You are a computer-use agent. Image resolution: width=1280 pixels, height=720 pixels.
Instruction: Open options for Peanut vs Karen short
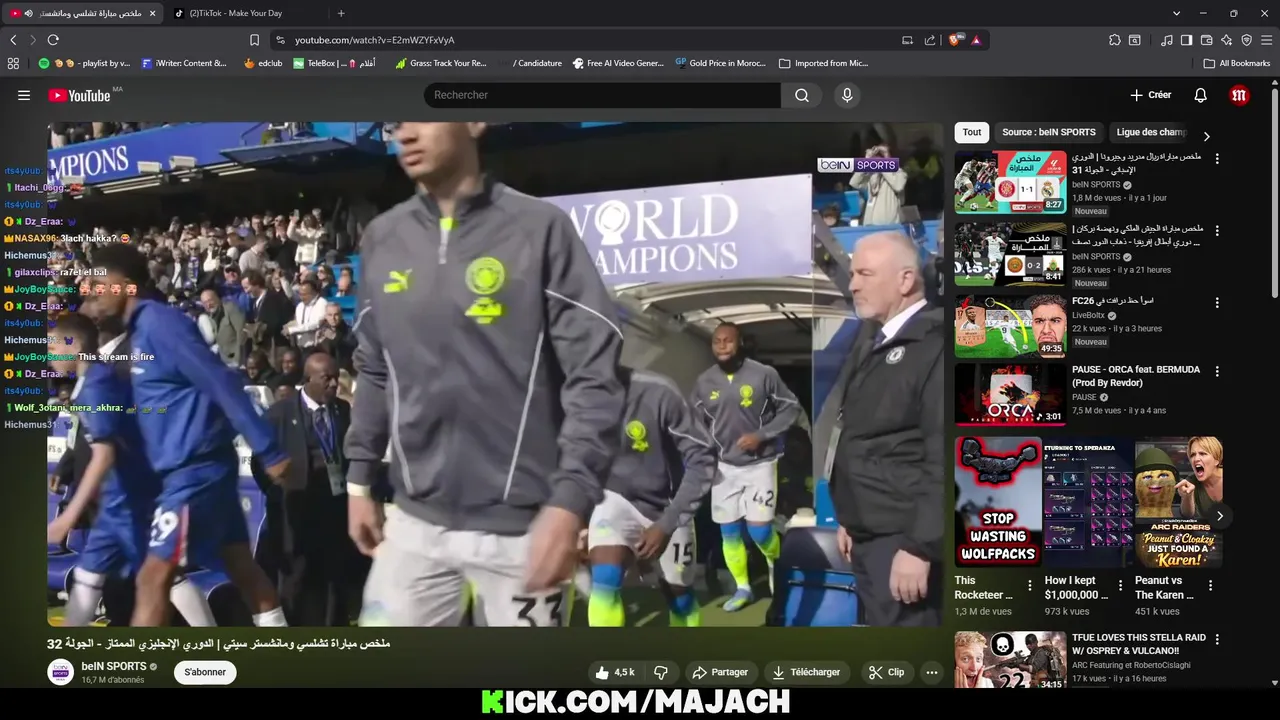point(1210,586)
